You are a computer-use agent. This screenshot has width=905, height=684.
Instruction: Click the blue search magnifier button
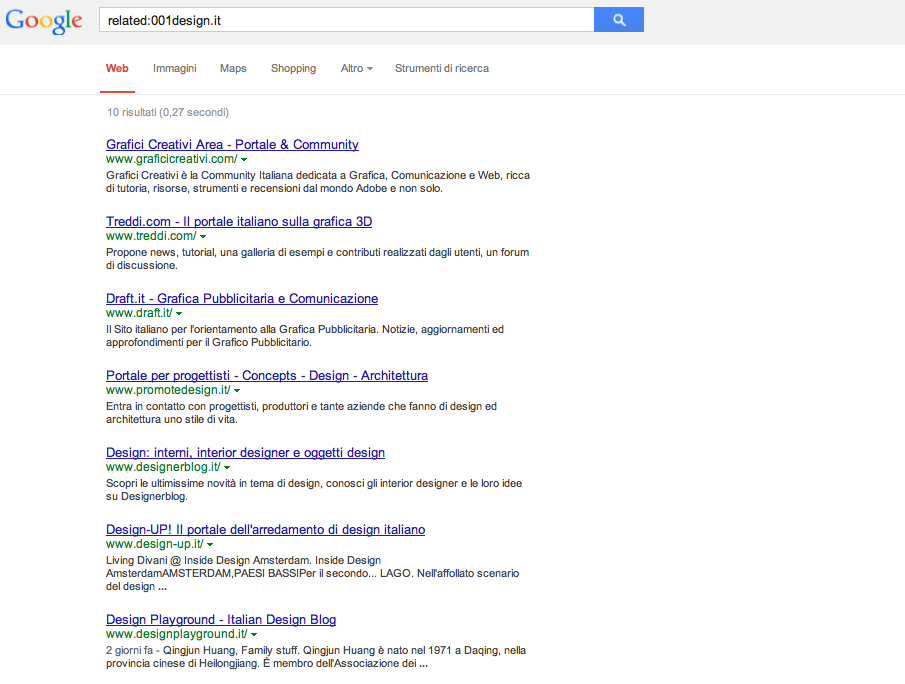(x=619, y=20)
